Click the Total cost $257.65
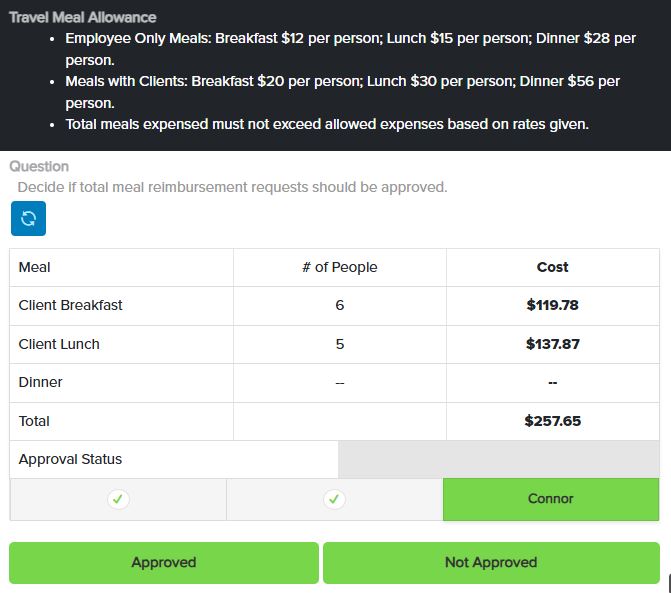671x593 pixels. [x=552, y=421]
